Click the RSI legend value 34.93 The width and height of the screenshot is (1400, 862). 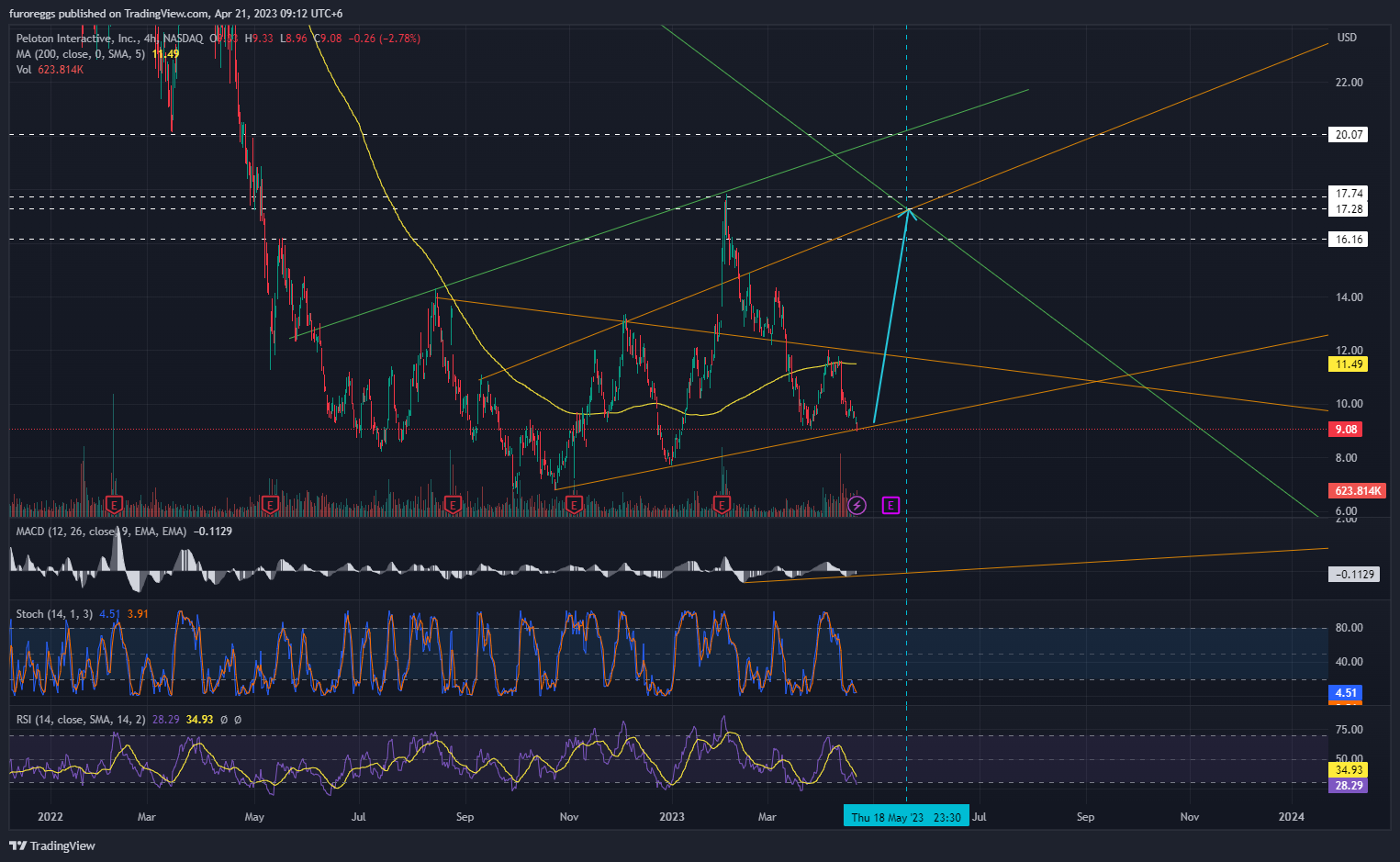(199, 720)
